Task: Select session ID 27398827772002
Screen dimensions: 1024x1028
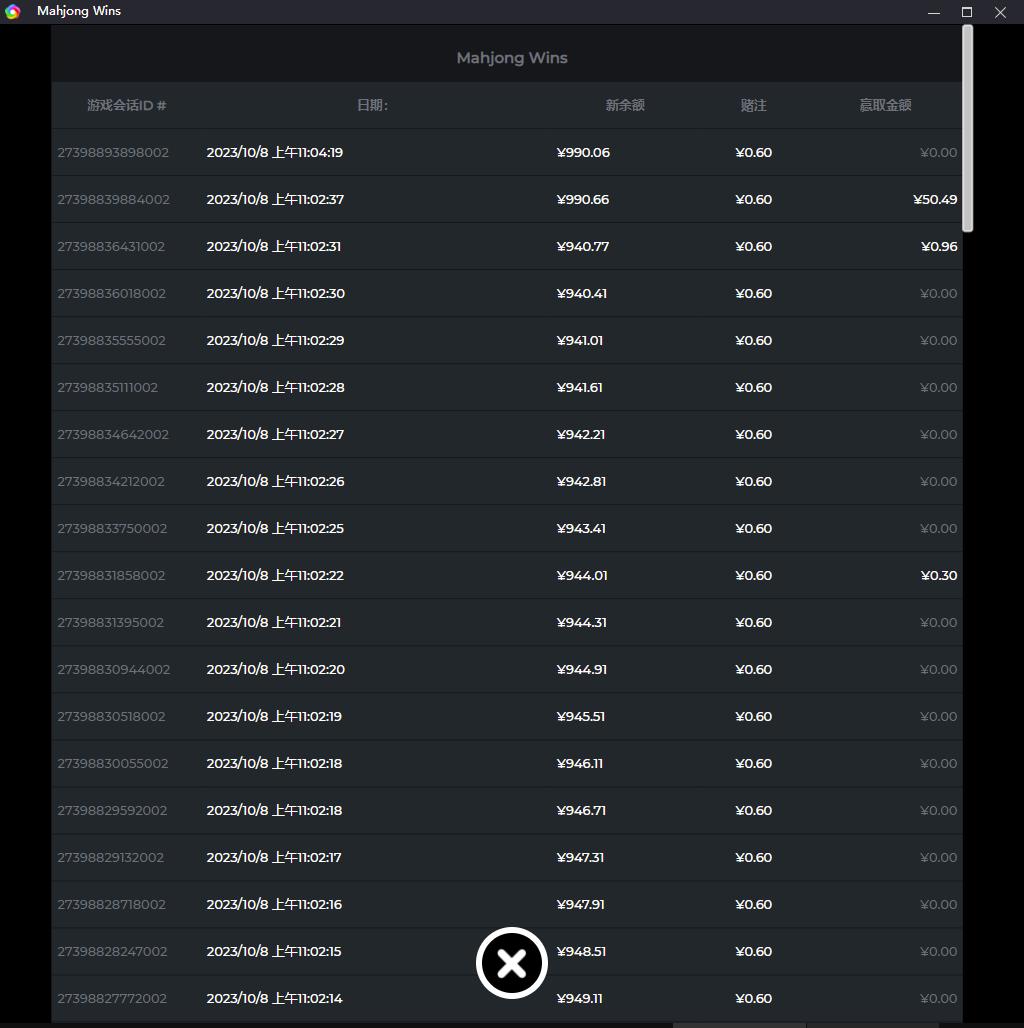Action: (x=112, y=998)
